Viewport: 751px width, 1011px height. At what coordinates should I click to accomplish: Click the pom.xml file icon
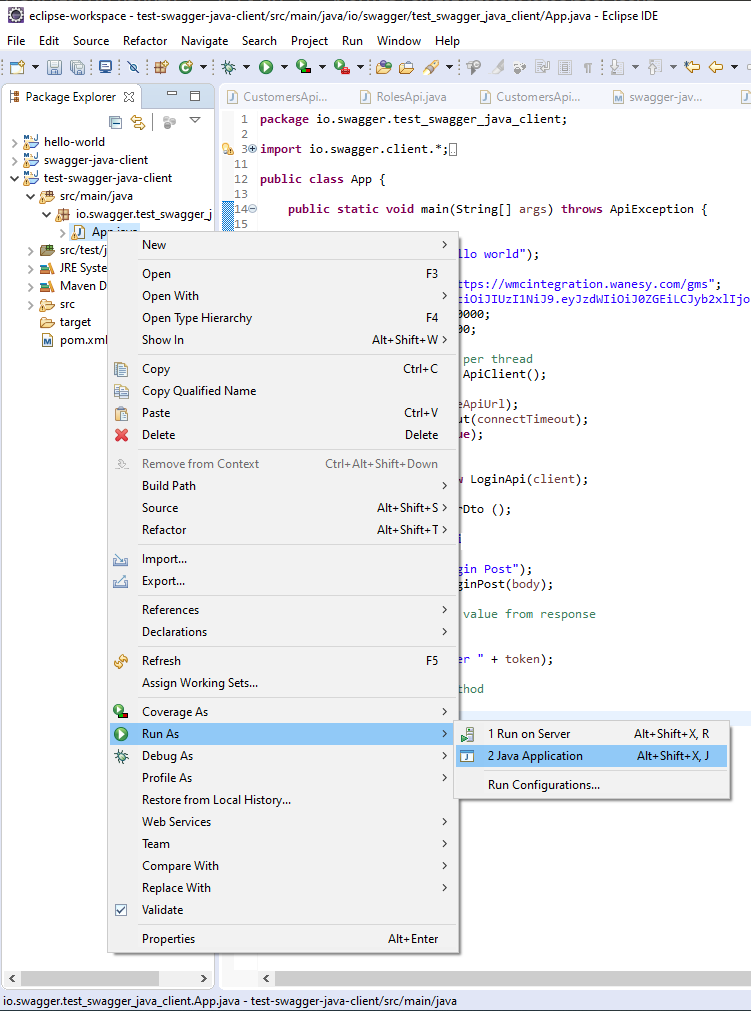point(47,340)
